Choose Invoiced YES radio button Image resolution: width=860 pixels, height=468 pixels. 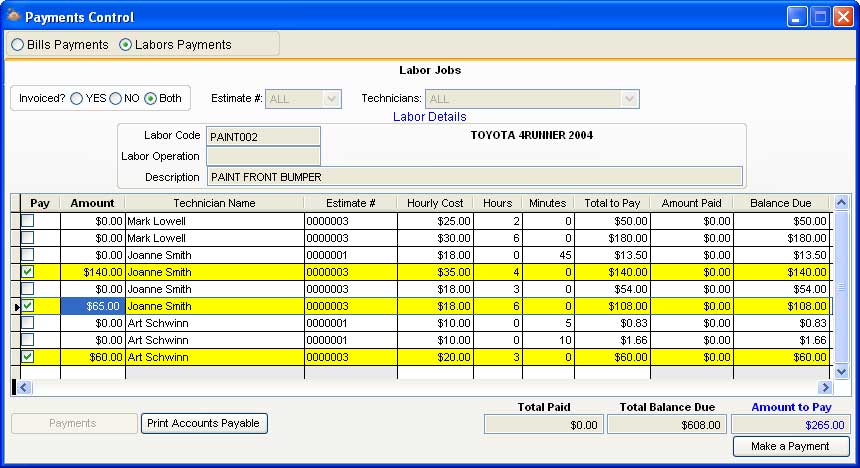pyautogui.click(x=77, y=98)
